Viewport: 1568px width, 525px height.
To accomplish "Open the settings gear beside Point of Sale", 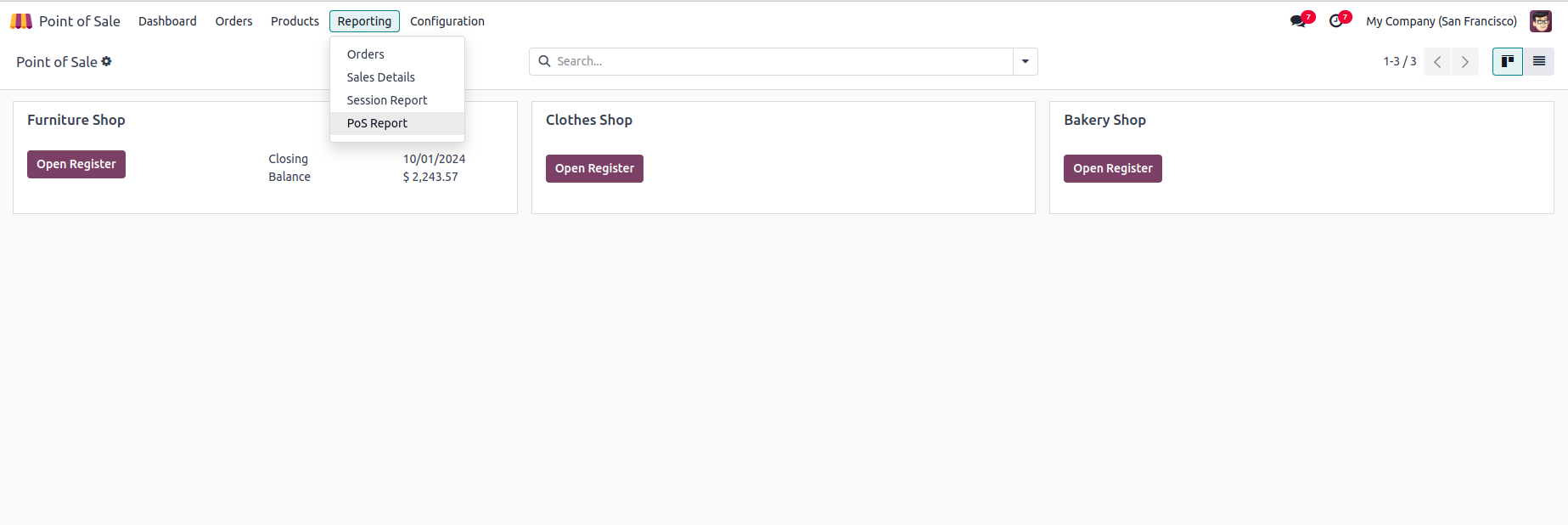I will 107,61.
